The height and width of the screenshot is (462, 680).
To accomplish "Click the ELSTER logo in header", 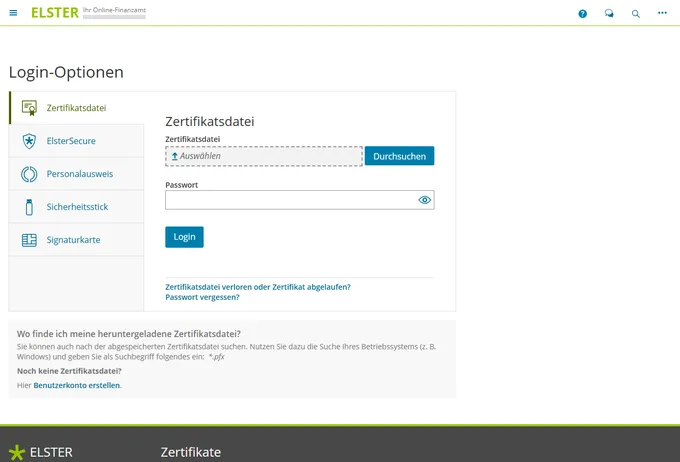I will coord(55,13).
